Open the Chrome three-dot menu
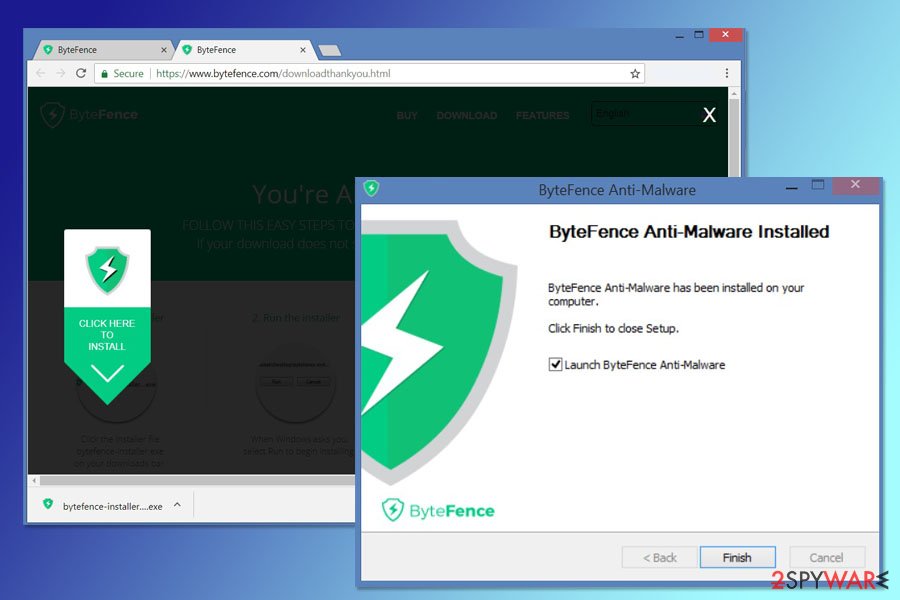 727,73
